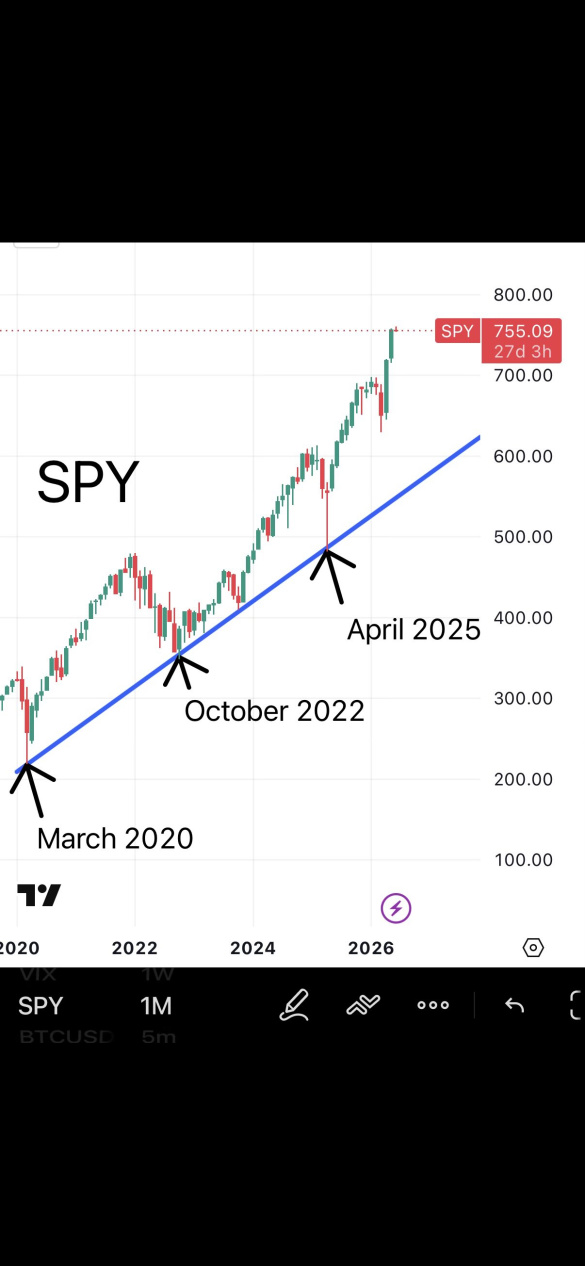This screenshot has height=1266, width=585.
Task: Open the hexagon chart settings icon
Action: (533, 947)
